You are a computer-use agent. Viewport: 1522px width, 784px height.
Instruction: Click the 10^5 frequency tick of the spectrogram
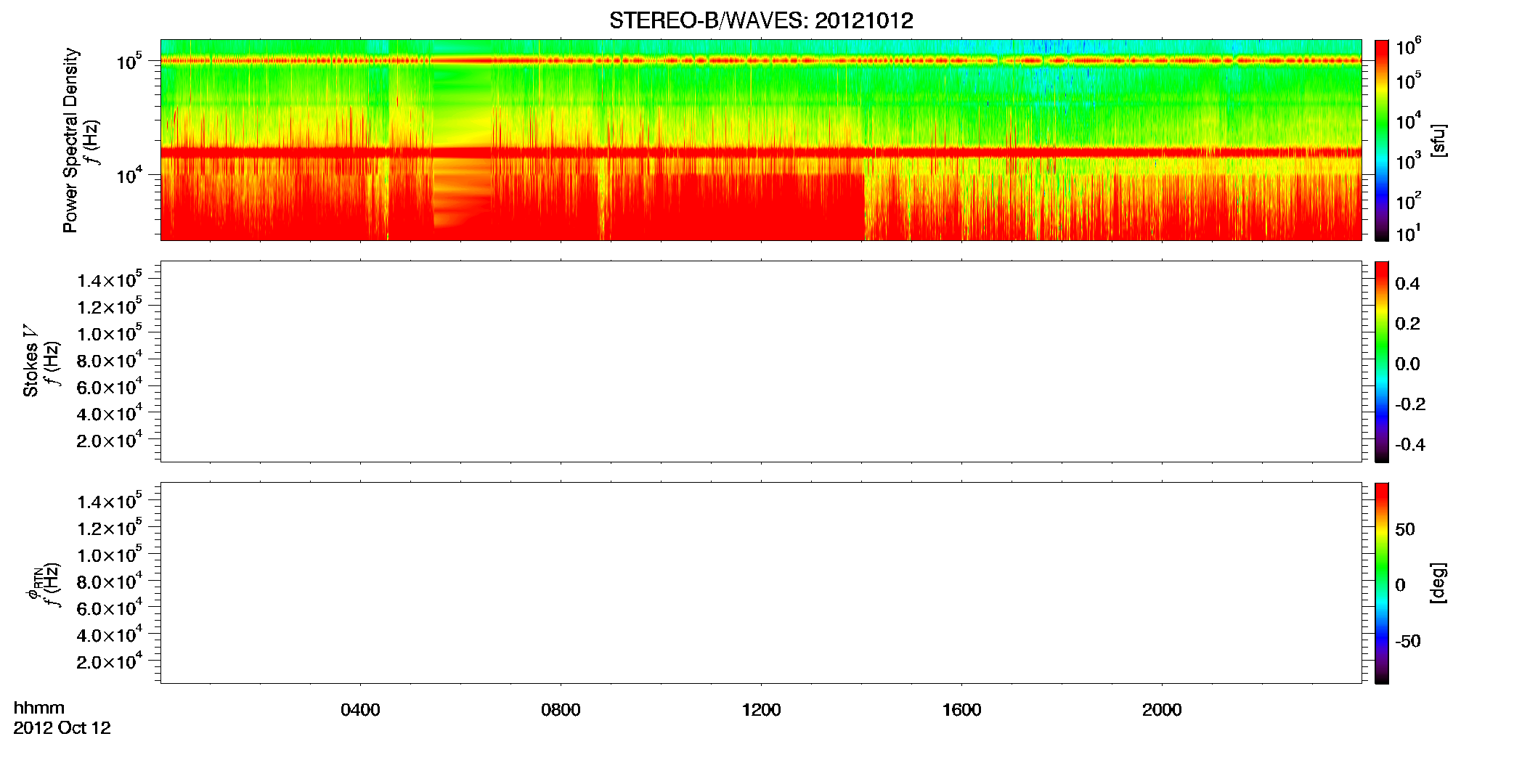[129, 62]
